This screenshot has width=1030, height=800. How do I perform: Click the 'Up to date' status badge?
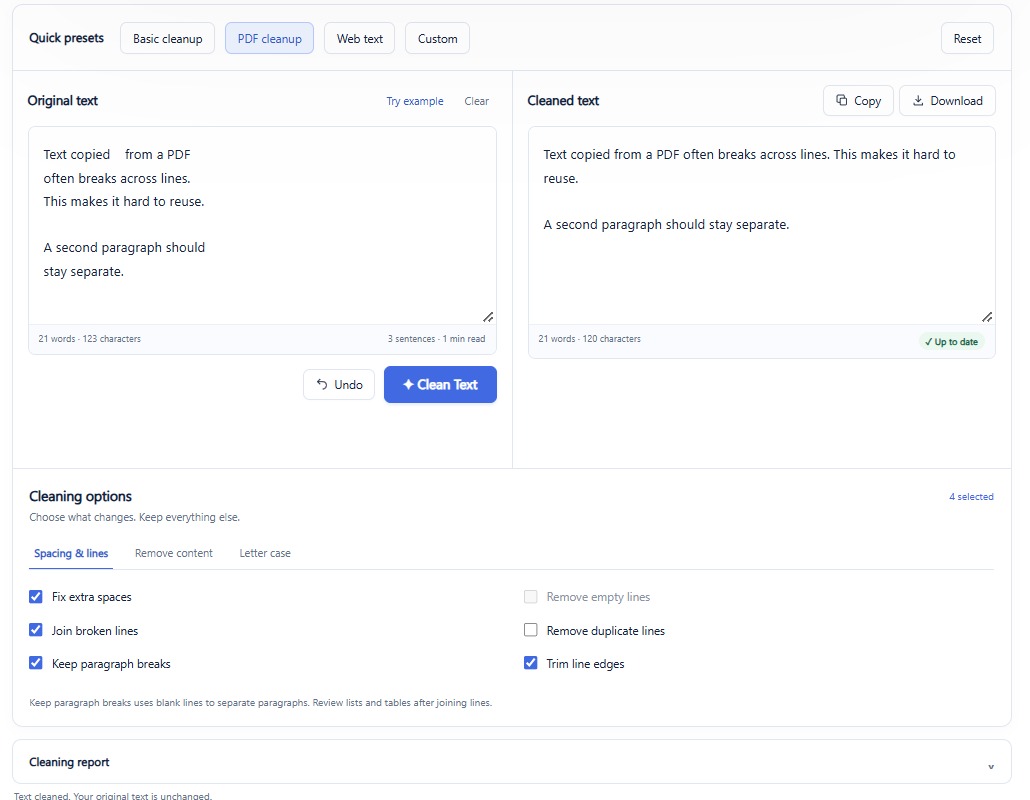951,342
